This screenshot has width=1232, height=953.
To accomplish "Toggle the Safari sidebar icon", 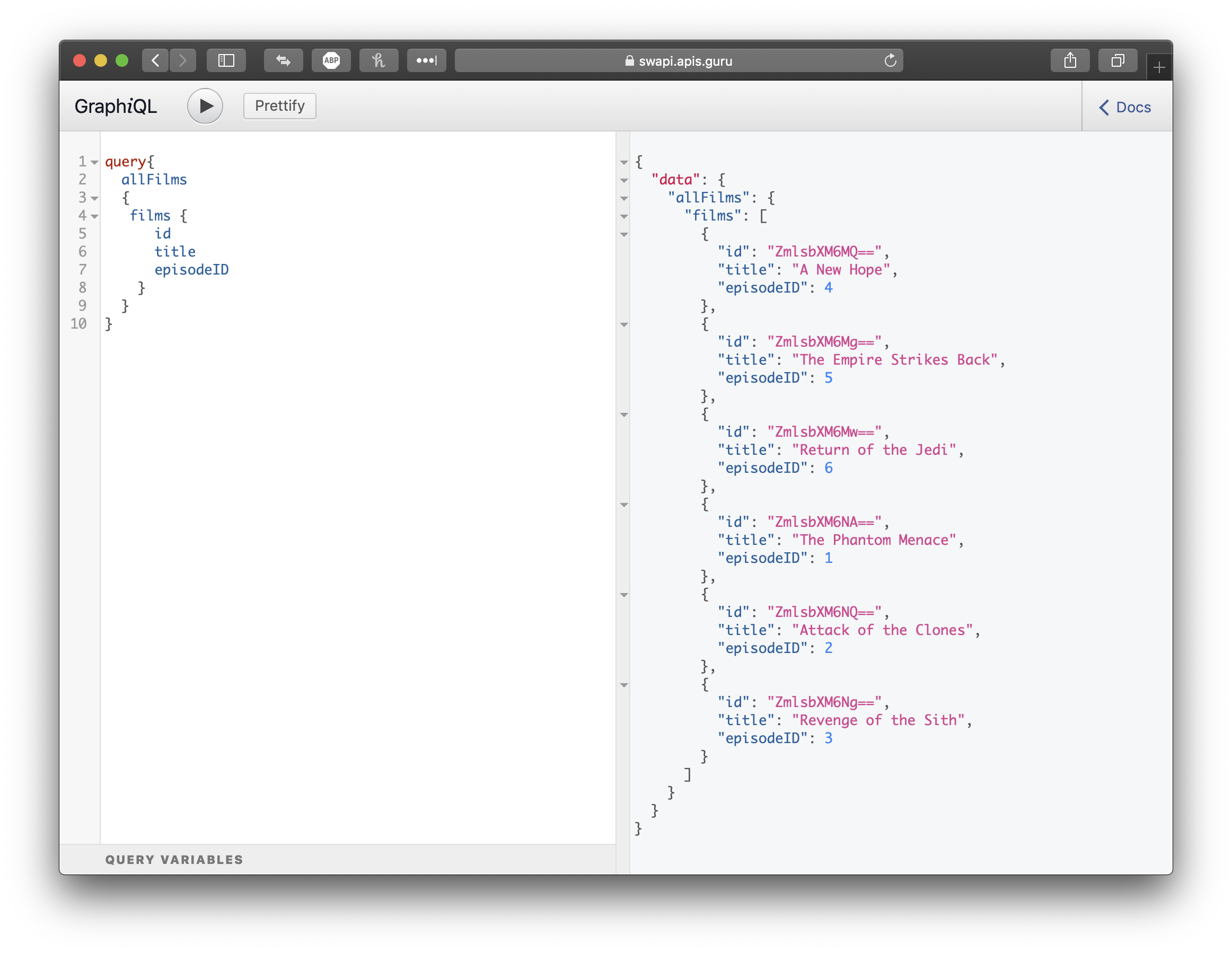I will (226, 60).
